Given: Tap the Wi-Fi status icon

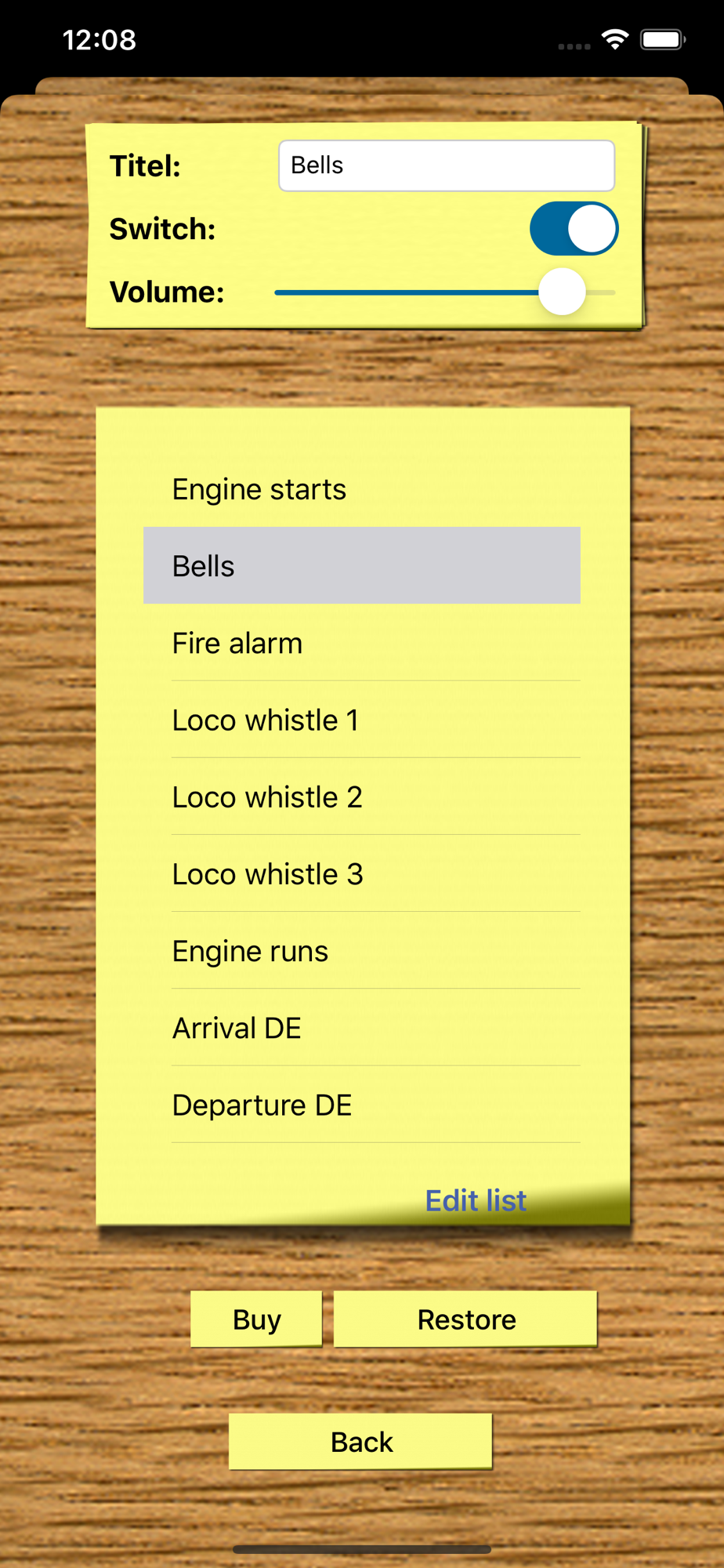Looking at the screenshot, I should point(615,39).
